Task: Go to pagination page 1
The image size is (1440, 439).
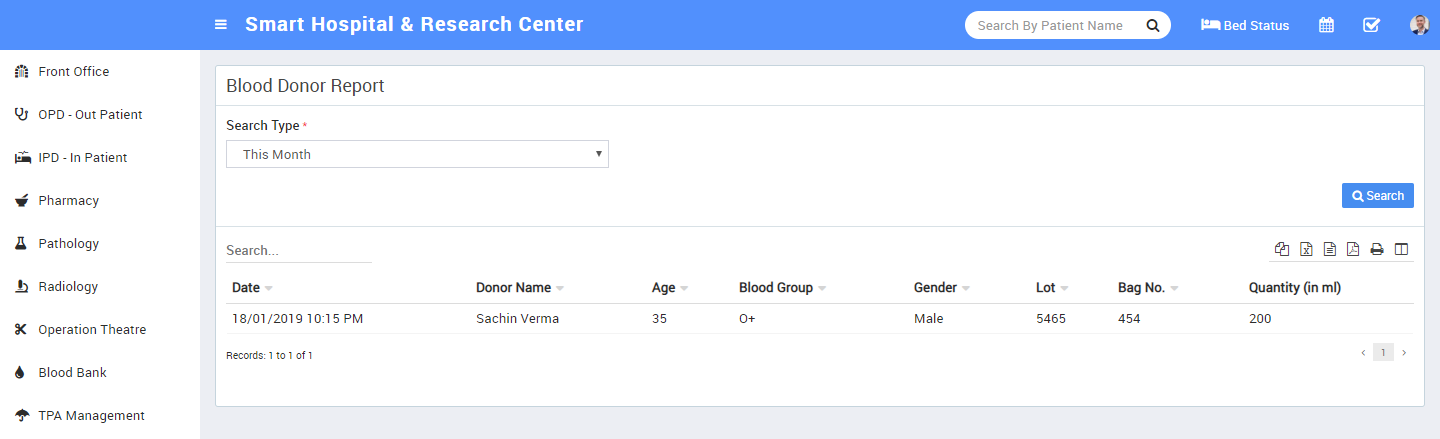Action: click(x=1383, y=352)
